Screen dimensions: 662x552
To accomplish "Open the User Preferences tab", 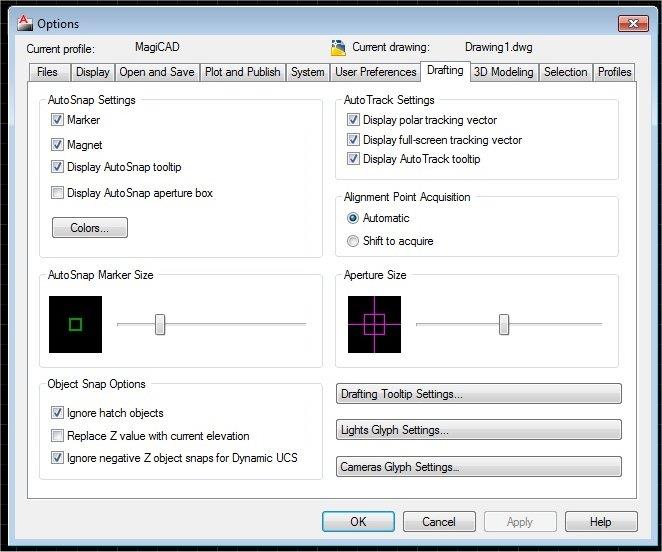I will [375, 72].
